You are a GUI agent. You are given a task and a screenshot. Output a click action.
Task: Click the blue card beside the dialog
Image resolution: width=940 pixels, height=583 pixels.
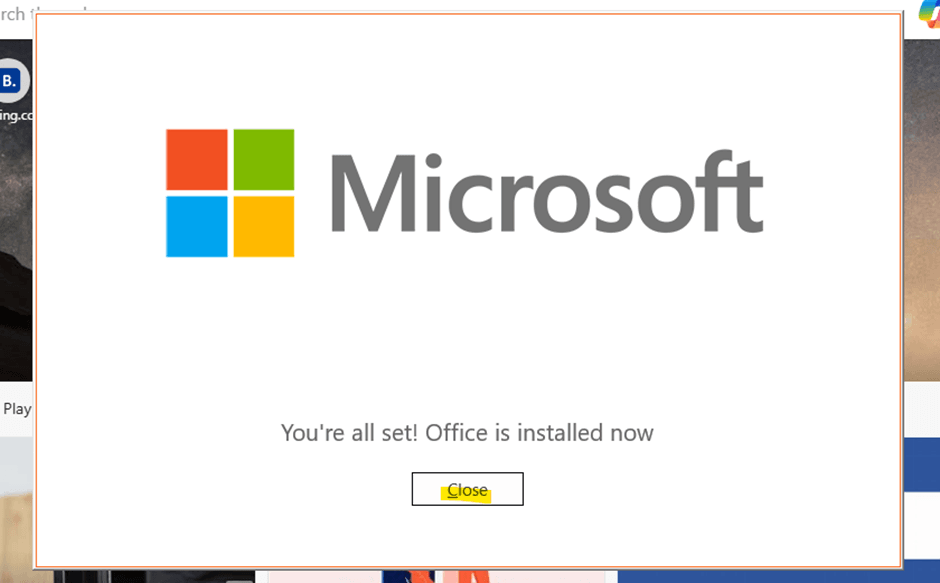[x=921, y=465]
